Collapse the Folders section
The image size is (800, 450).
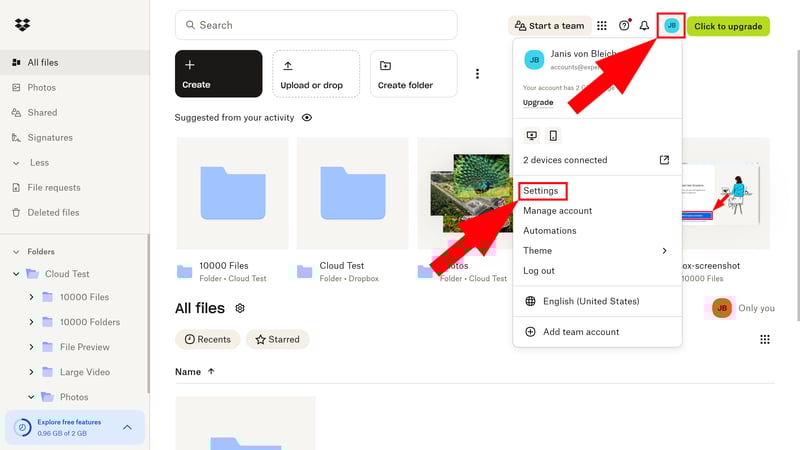16,252
